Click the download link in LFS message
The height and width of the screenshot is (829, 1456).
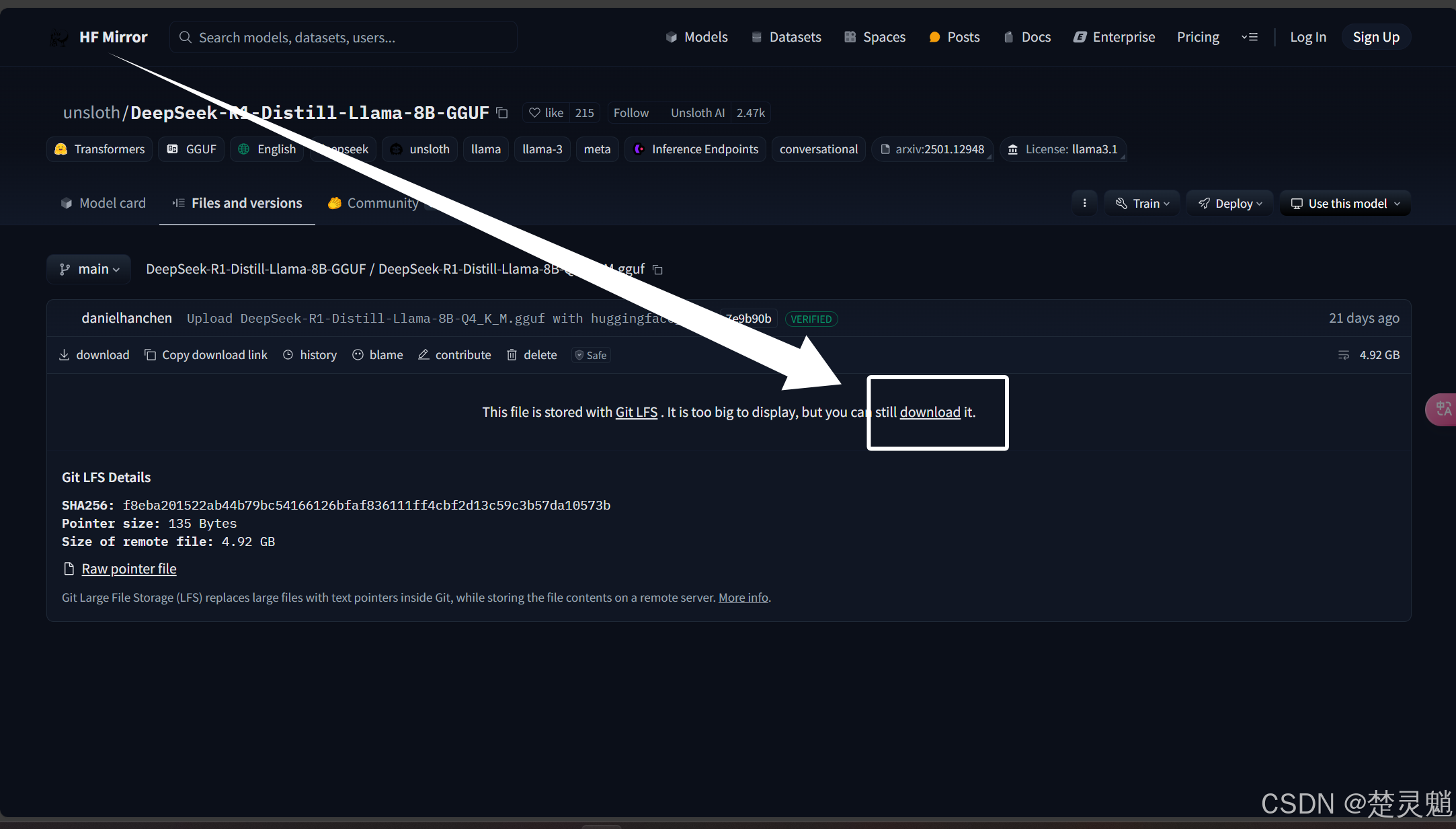[930, 412]
